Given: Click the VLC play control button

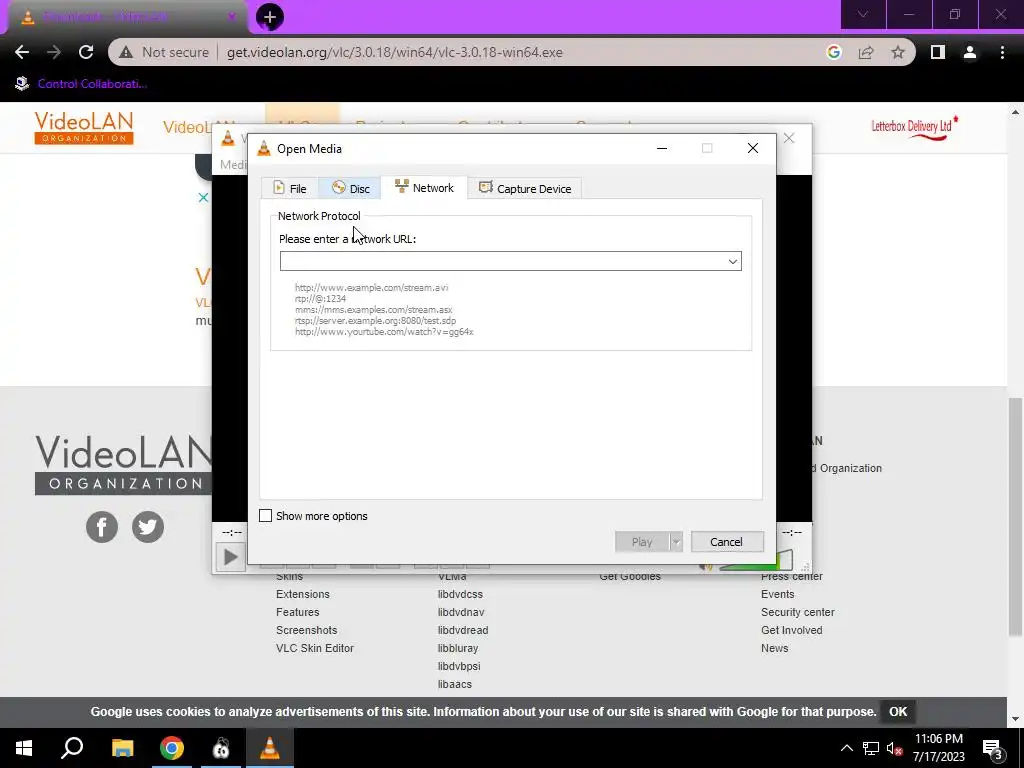Looking at the screenshot, I should pyautogui.click(x=231, y=557).
